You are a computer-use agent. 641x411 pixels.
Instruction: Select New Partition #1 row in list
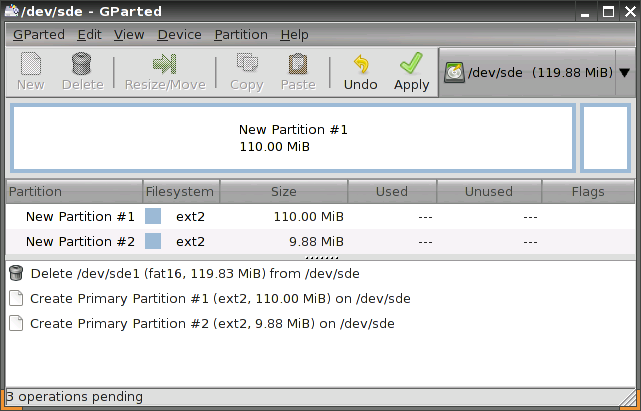pyautogui.click(x=80, y=216)
